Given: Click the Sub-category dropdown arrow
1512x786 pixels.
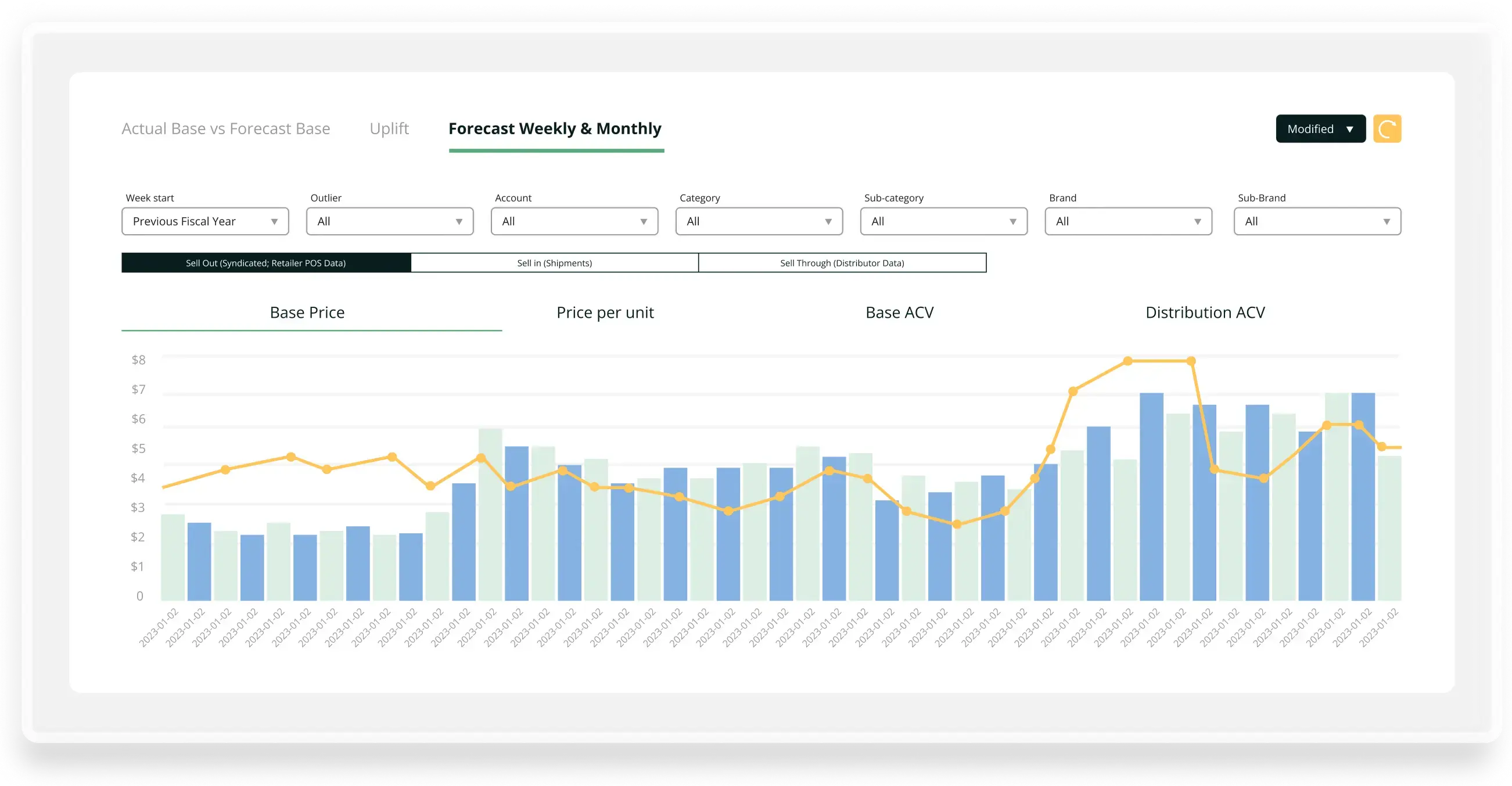Looking at the screenshot, I should (x=1012, y=222).
